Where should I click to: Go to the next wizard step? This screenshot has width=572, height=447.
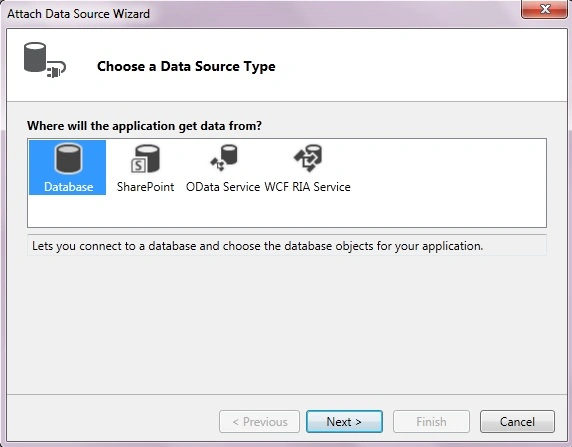point(344,422)
